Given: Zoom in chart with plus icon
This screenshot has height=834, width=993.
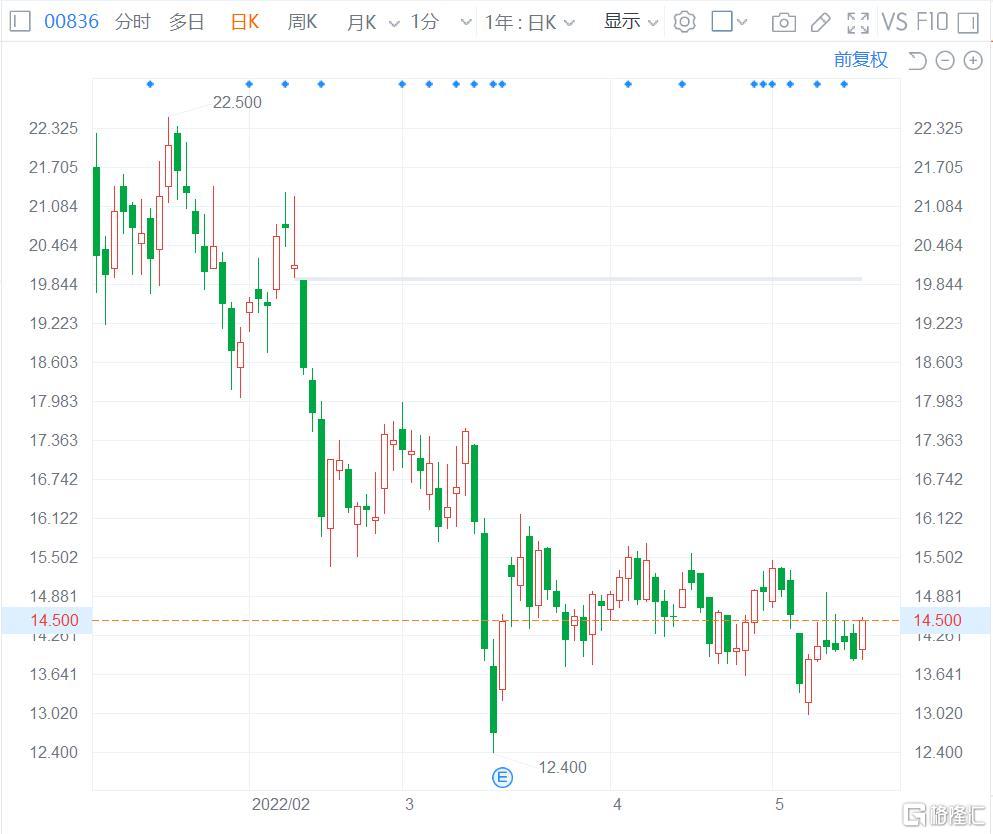Looking at the screenshot, I should [973, 61].
